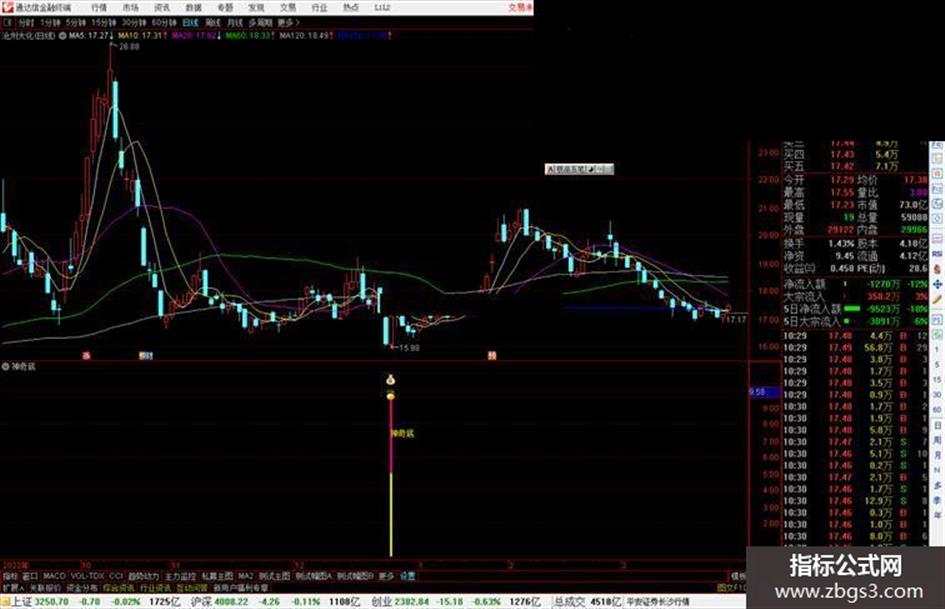Select the VOL-TDX indicator tab
The image size is (945, 609).
click(87, 576)
